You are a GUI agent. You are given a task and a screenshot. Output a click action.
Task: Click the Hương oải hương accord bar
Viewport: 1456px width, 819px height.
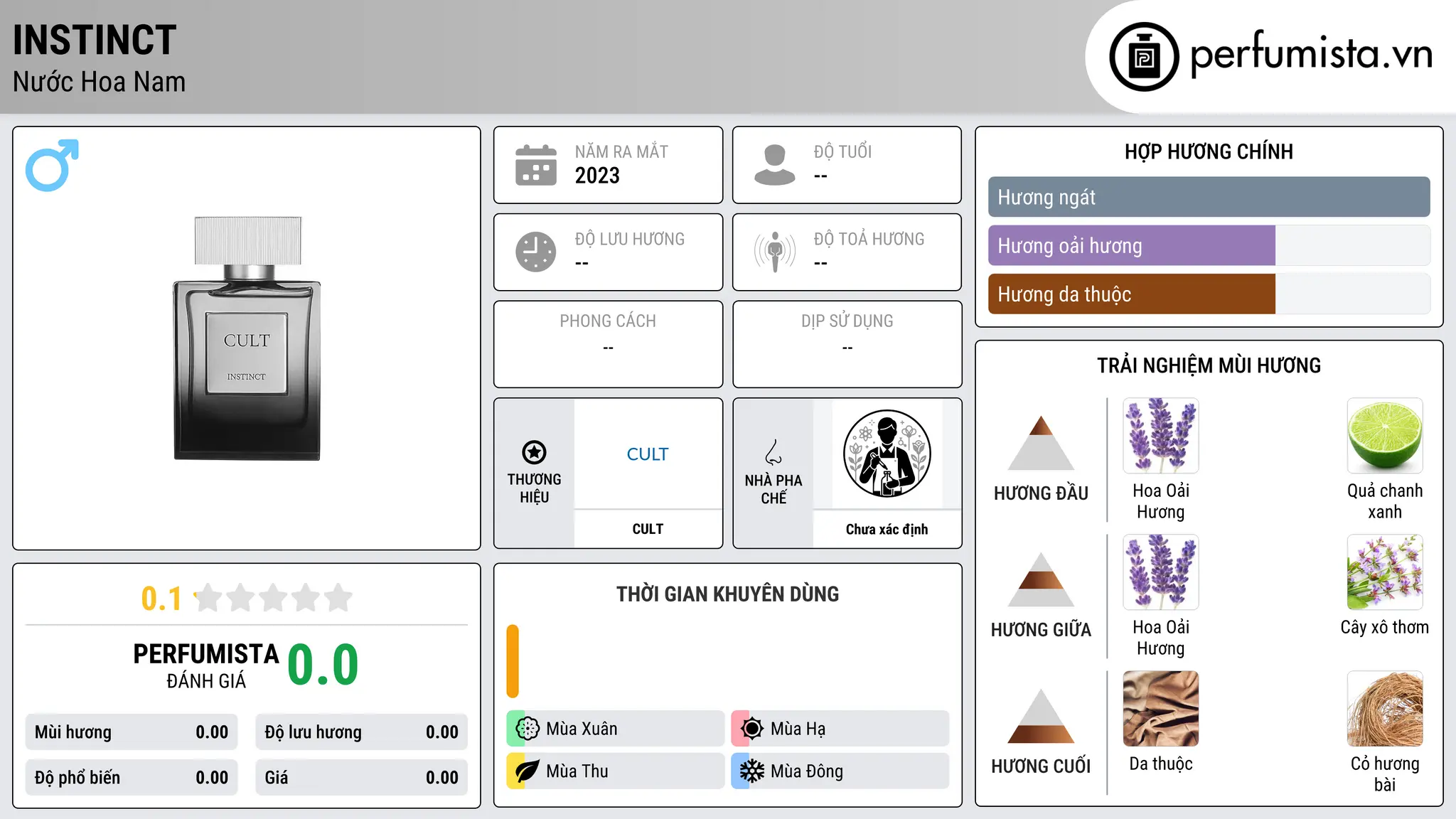point(1209,246)
